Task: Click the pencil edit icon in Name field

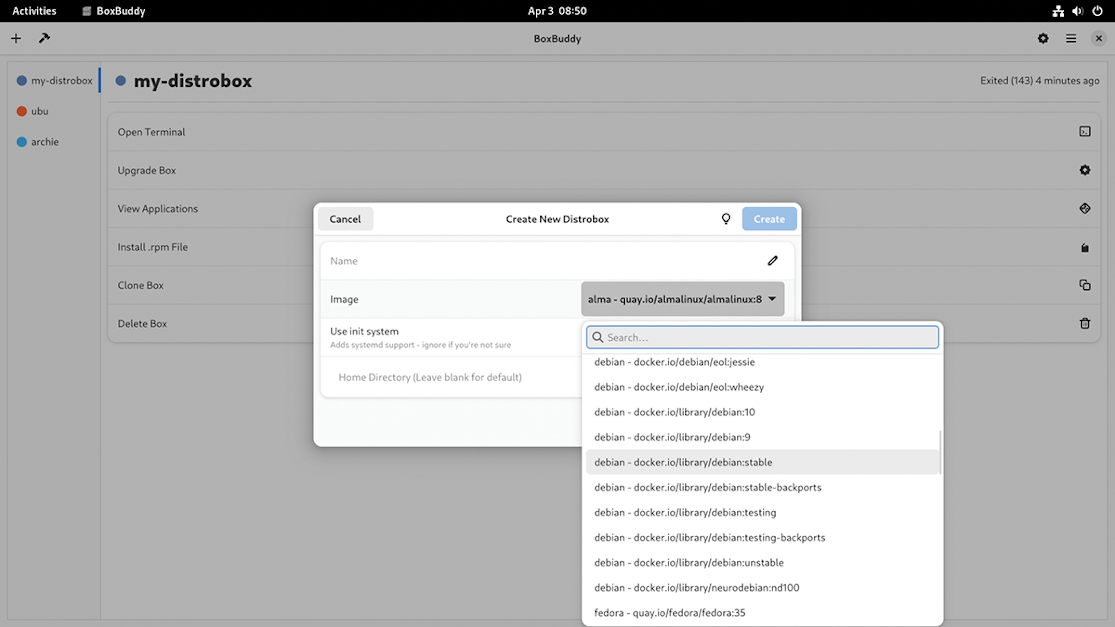Action: point(772,261)
